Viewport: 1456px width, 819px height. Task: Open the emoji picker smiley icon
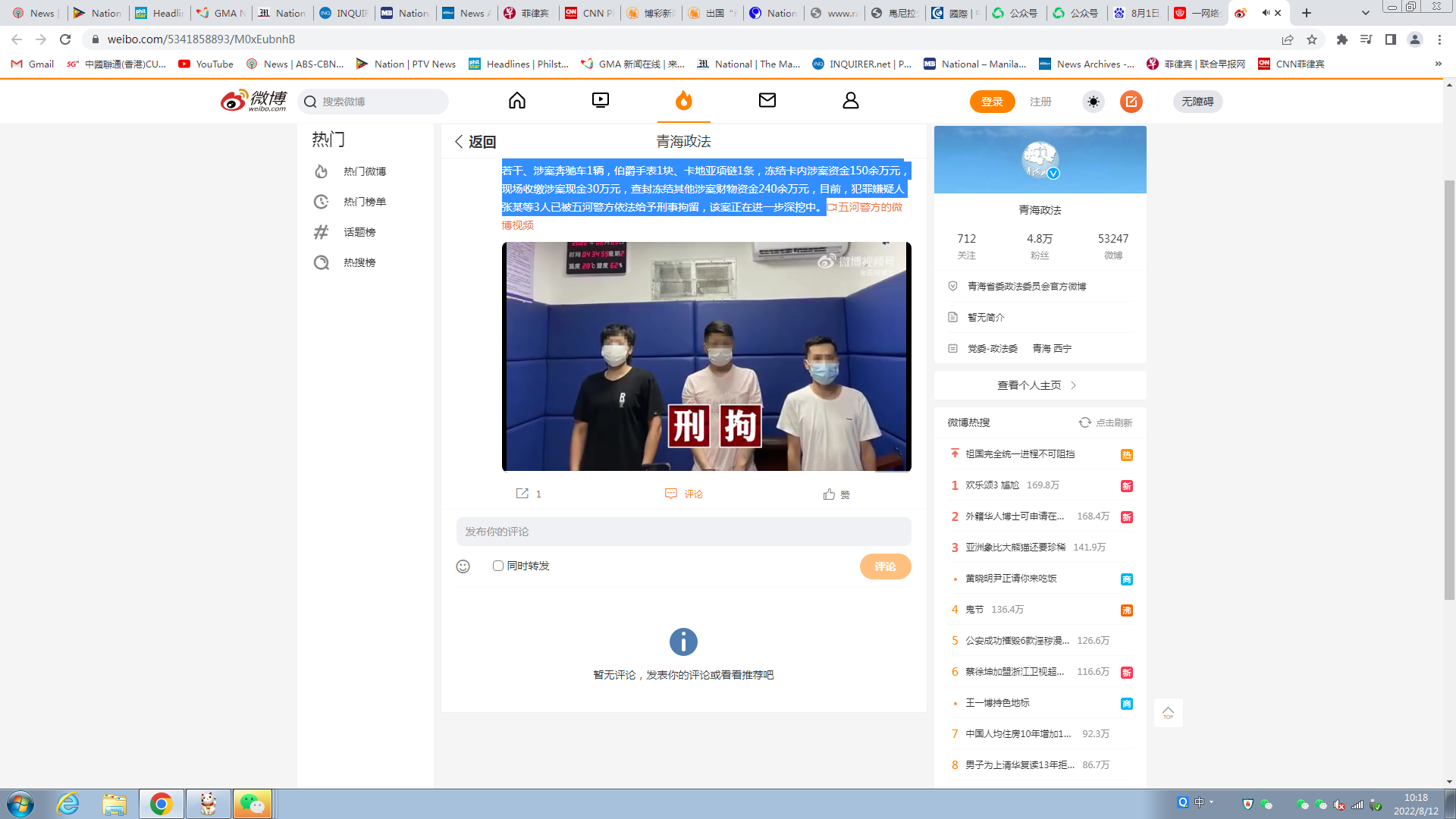point(463,566)
